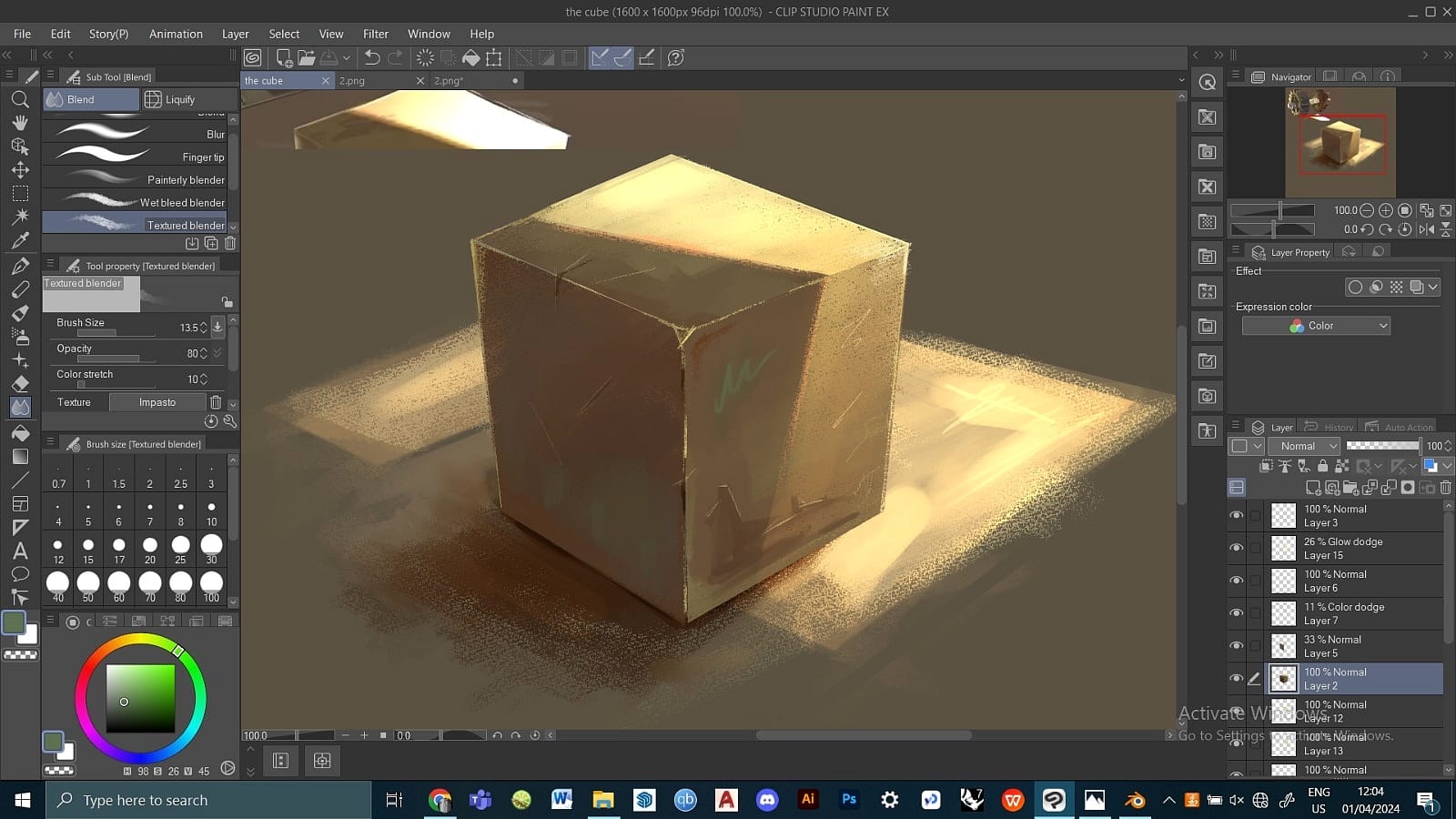Choose brush size preset 100
1456x819 pixels.
(x=211, y=587)
